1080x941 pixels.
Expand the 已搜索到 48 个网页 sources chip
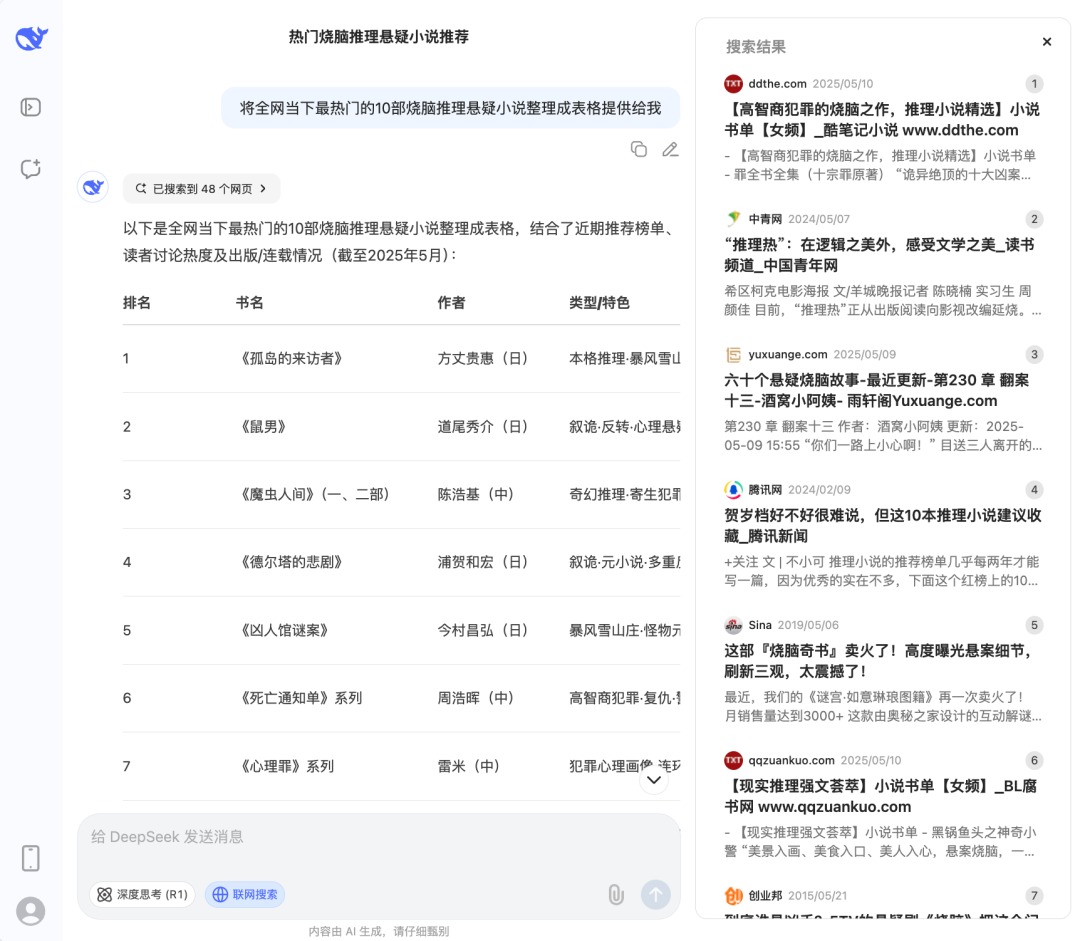(202, 189)
